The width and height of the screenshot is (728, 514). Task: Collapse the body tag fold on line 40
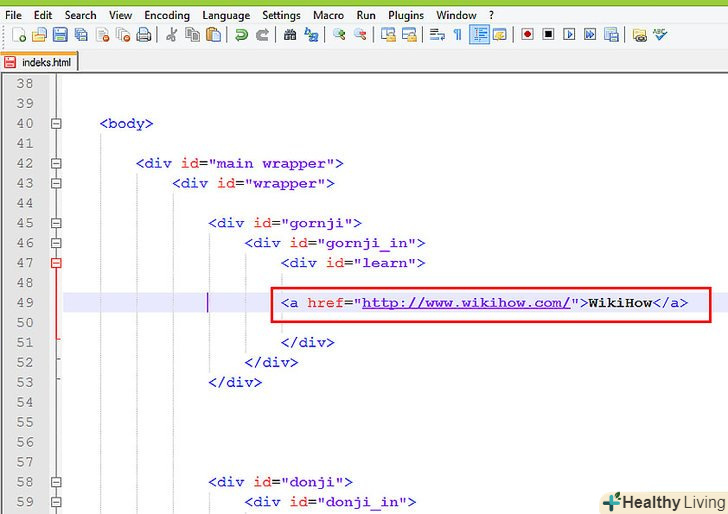[x=56, y=124]
